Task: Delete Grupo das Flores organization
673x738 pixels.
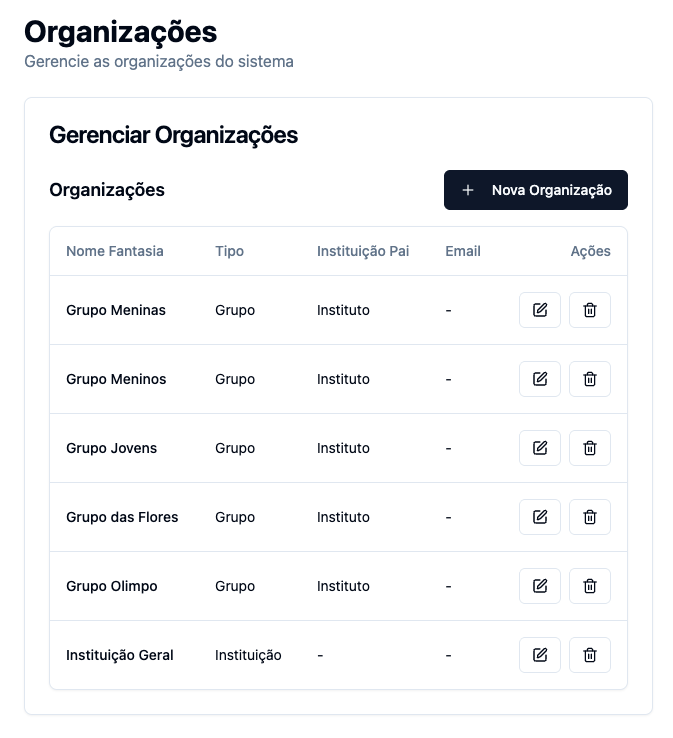Action: point(589,517)
